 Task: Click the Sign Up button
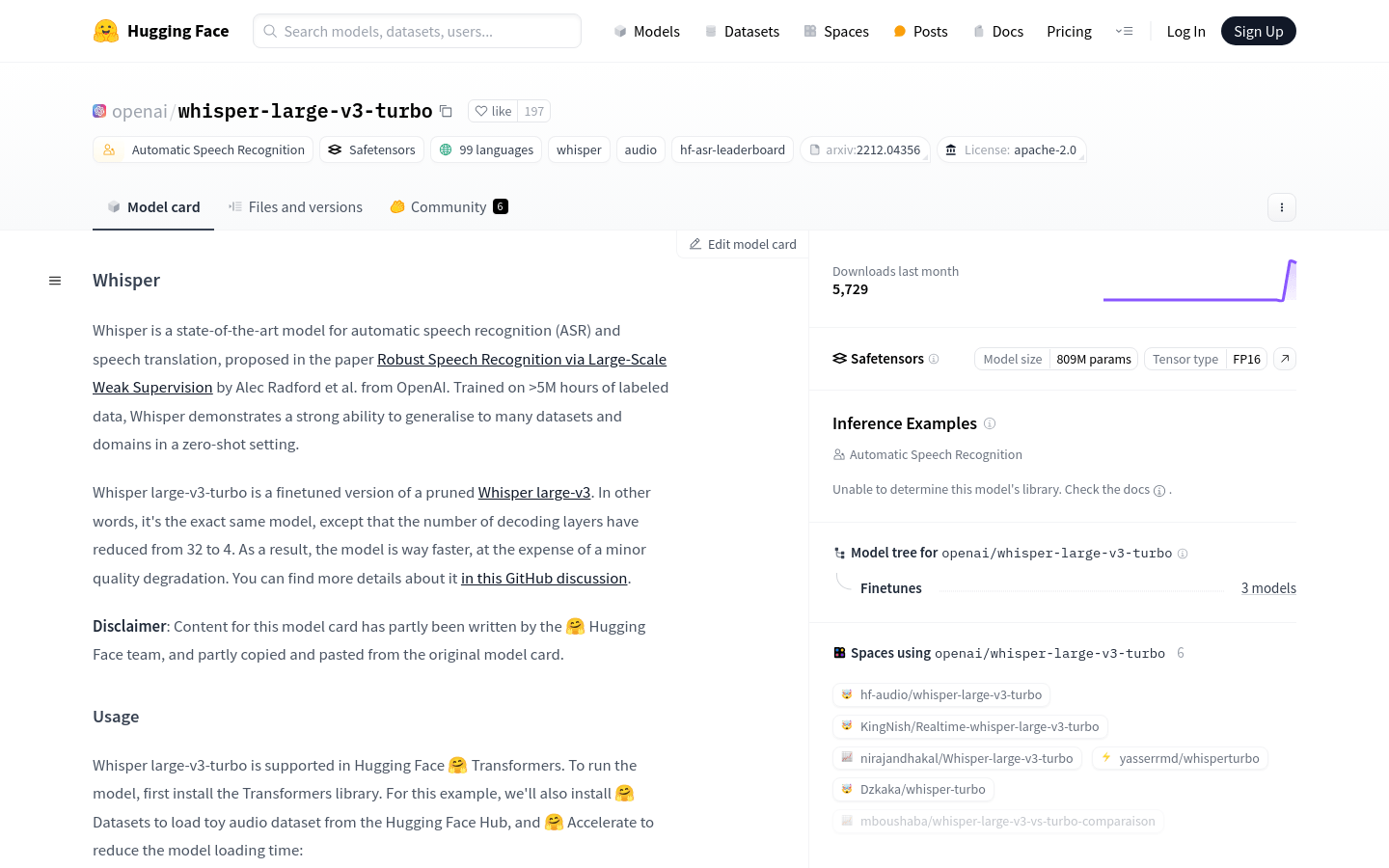(1258, 31)
